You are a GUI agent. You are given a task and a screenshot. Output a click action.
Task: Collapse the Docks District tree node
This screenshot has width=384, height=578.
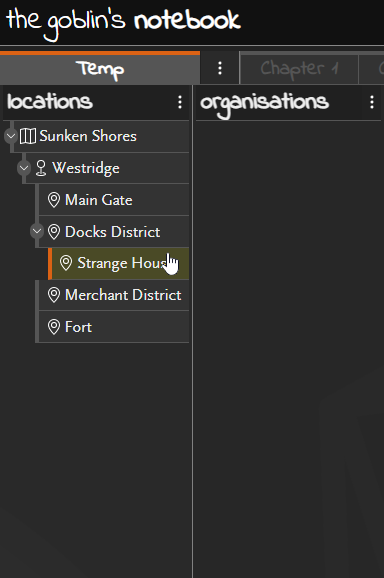pos(37,231)
